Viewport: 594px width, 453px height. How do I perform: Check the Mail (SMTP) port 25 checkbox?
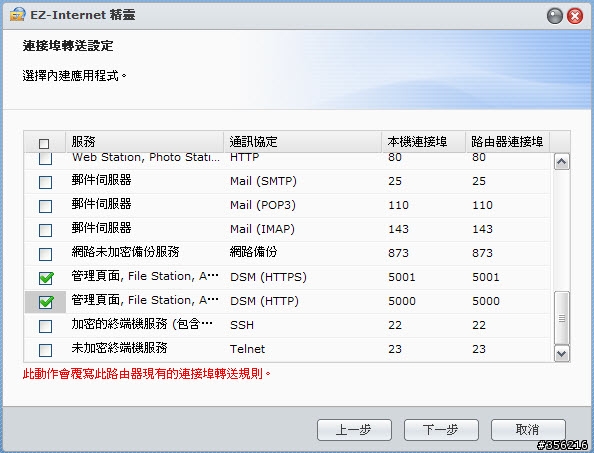coord(45,182)
